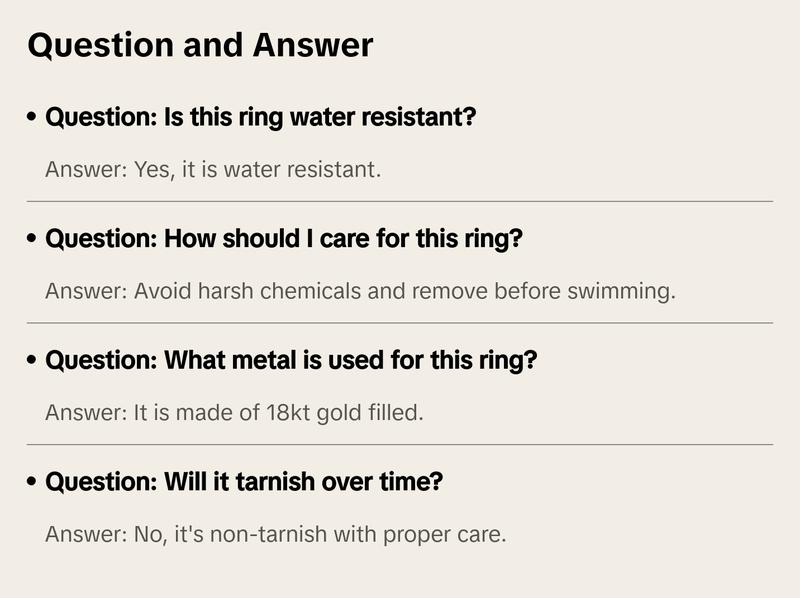Click '18kt' in the metal answer
Image resolution: width=800 pixels, height=598 pixels.
(288, 412)
